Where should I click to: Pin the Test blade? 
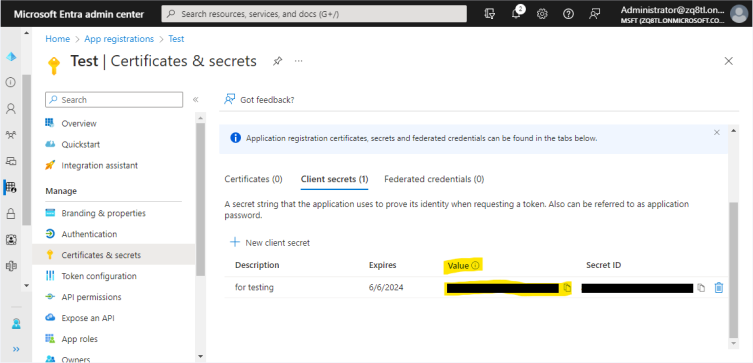[278, 61]
